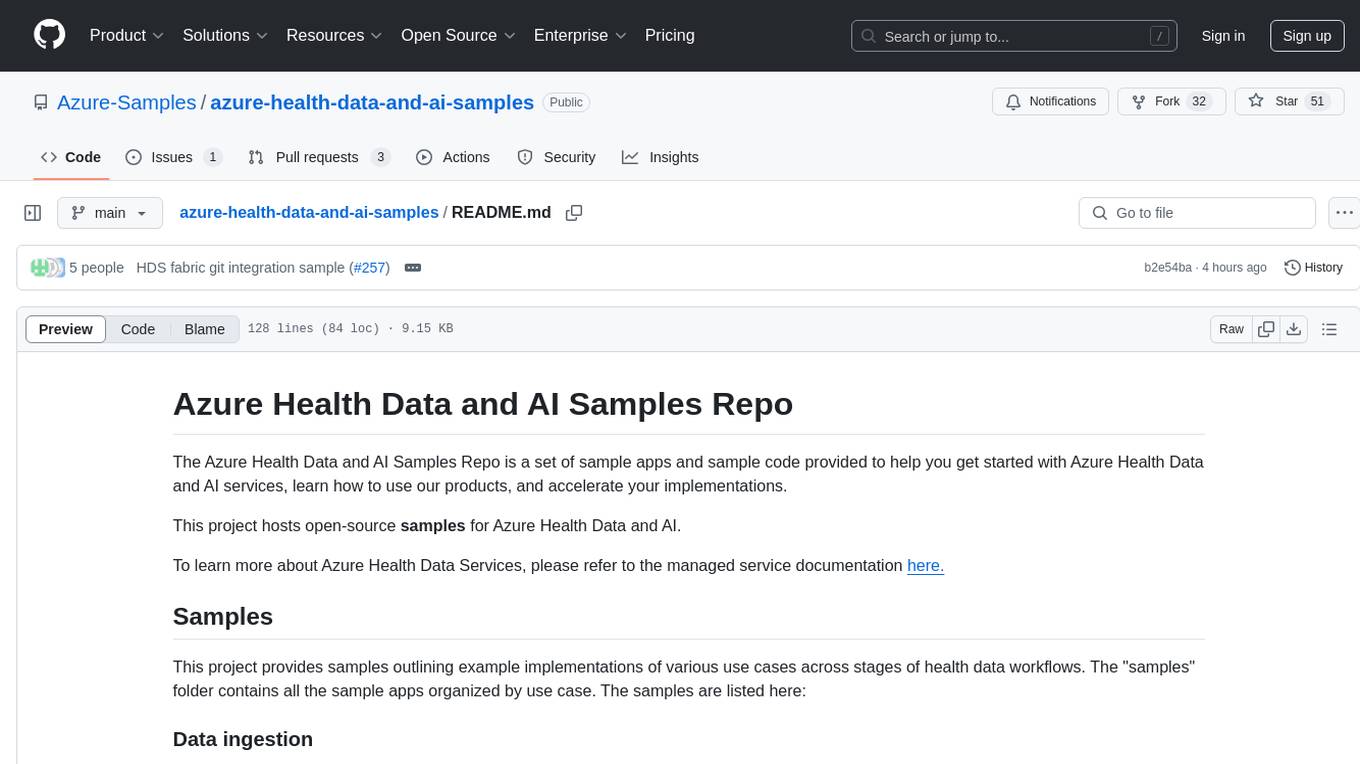Click the Pull requests count badge 3

(x=380, y=157)
